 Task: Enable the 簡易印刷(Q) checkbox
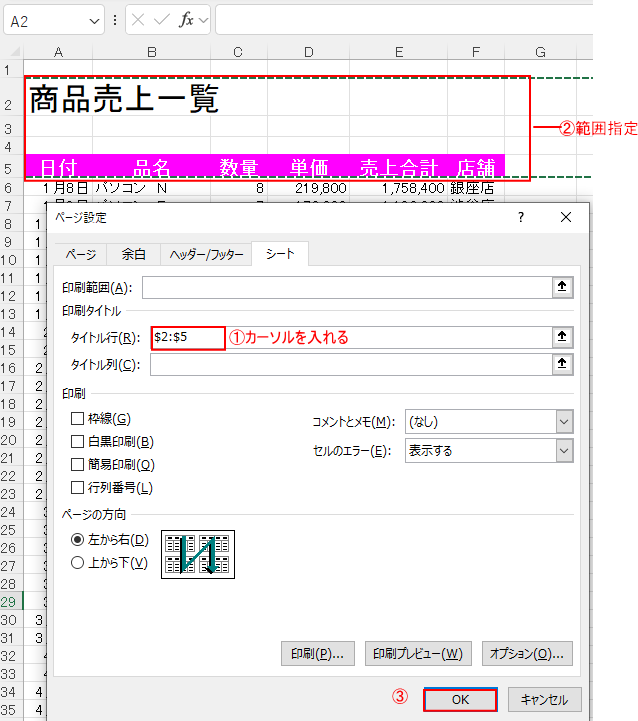point(77,464)
